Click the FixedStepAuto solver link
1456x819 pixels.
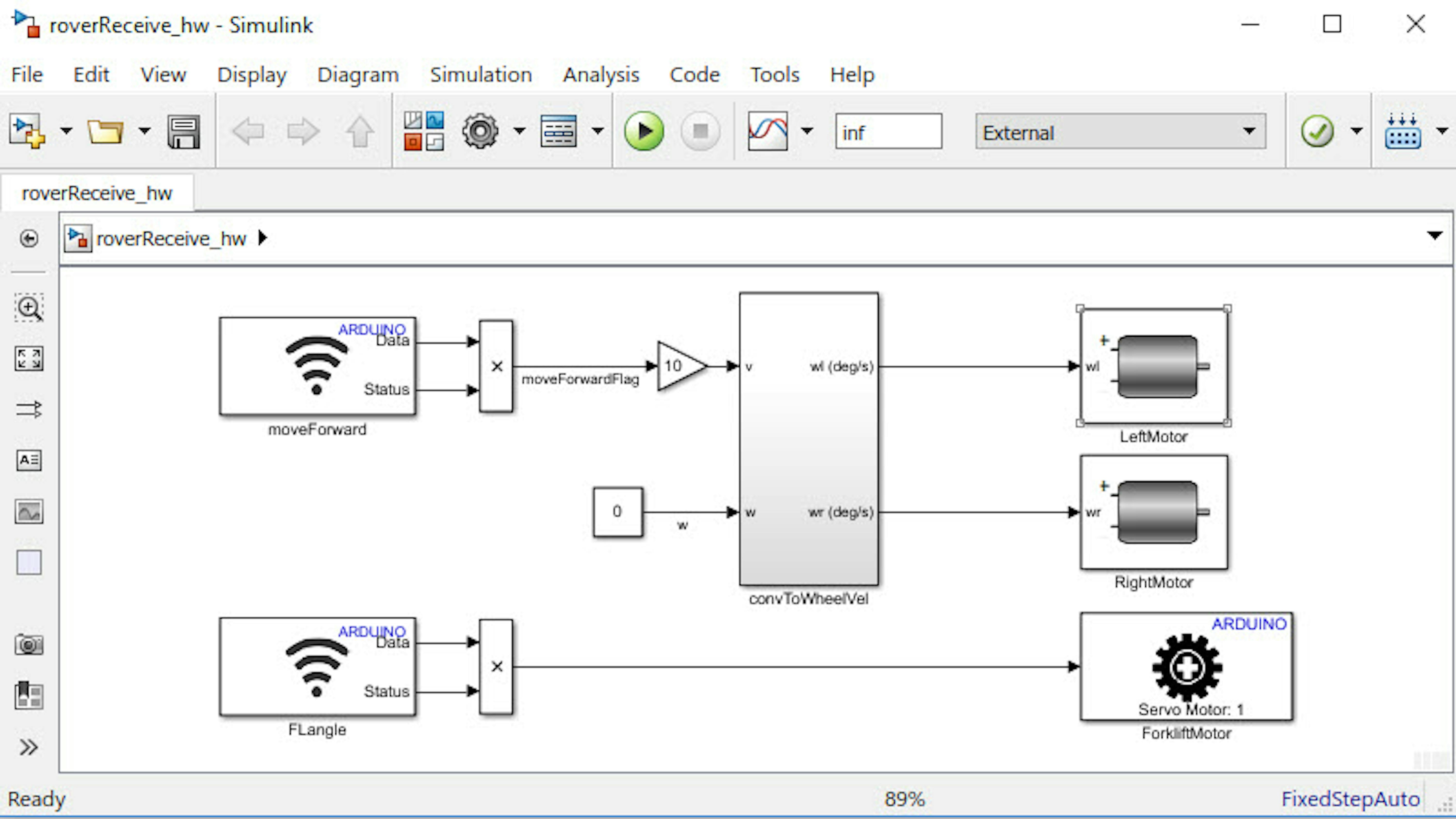tap(1350, 799)
